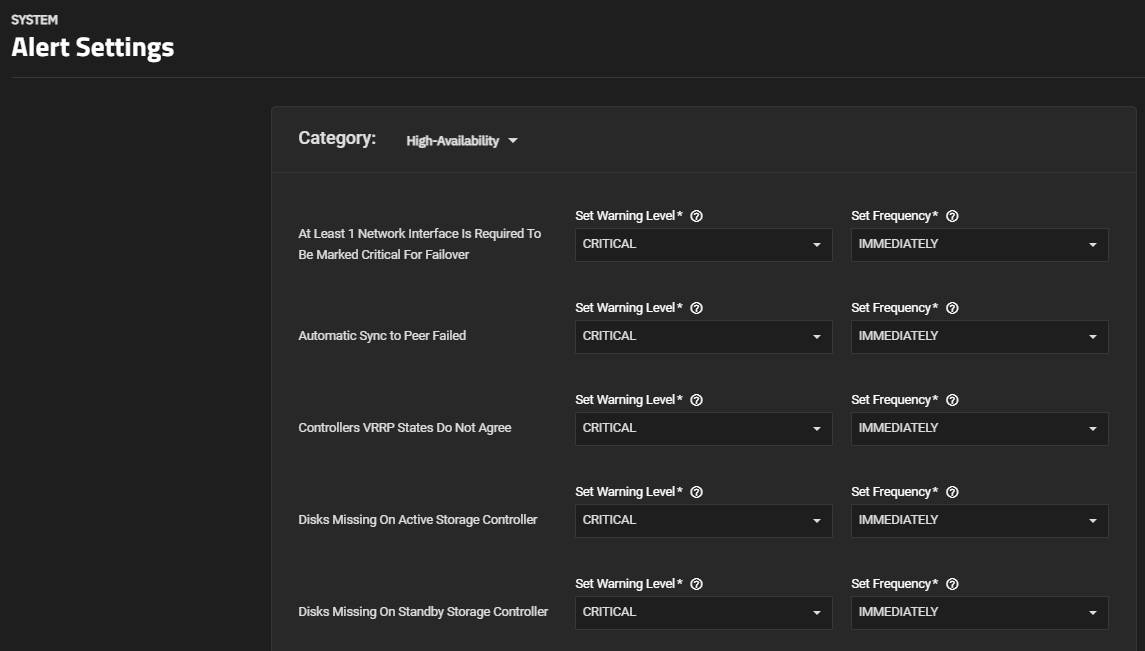Image resolution: width=1145 pixels, height=651 pixels.
Task: Open warning level dropdown for Network Interface failover alert
Action: point(703,245)
